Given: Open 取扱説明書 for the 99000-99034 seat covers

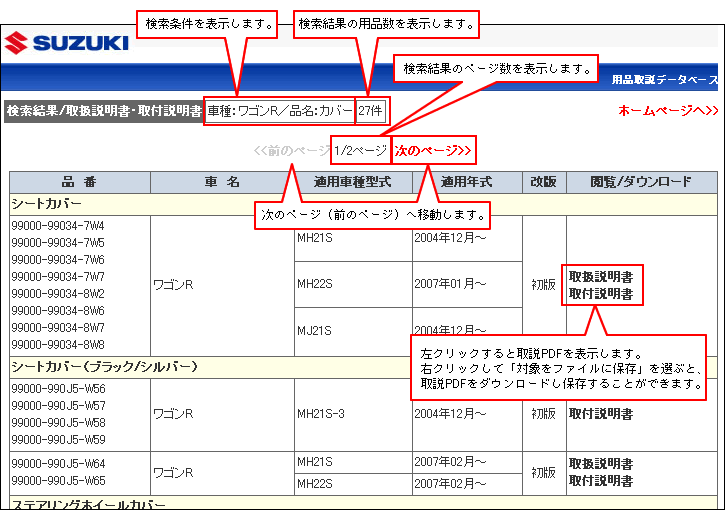Looking at the screenshot, I should point(600,276).
